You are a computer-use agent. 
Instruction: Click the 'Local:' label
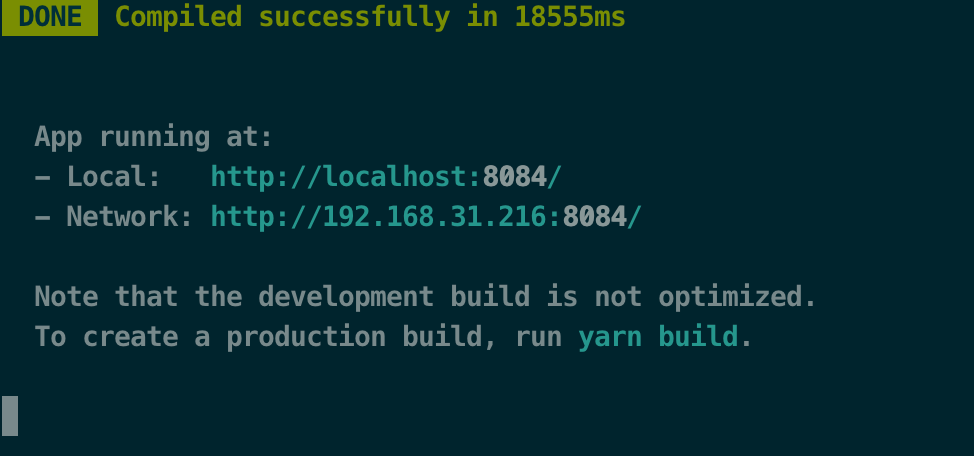coord(114,176)
